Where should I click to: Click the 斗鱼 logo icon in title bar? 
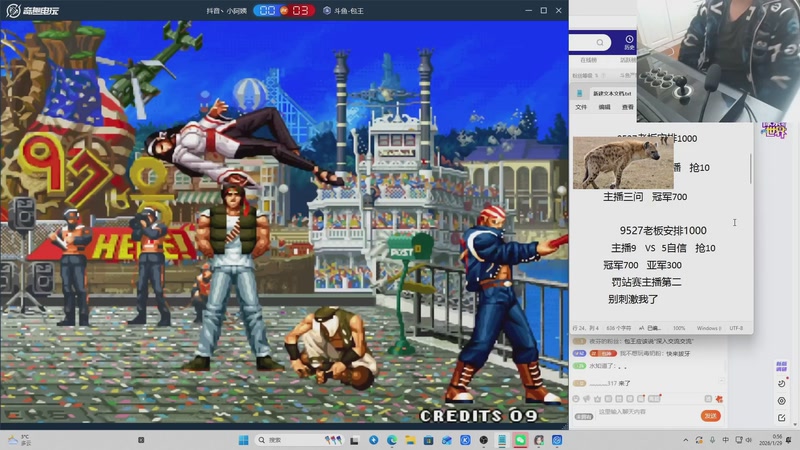(x=327, y=10)
